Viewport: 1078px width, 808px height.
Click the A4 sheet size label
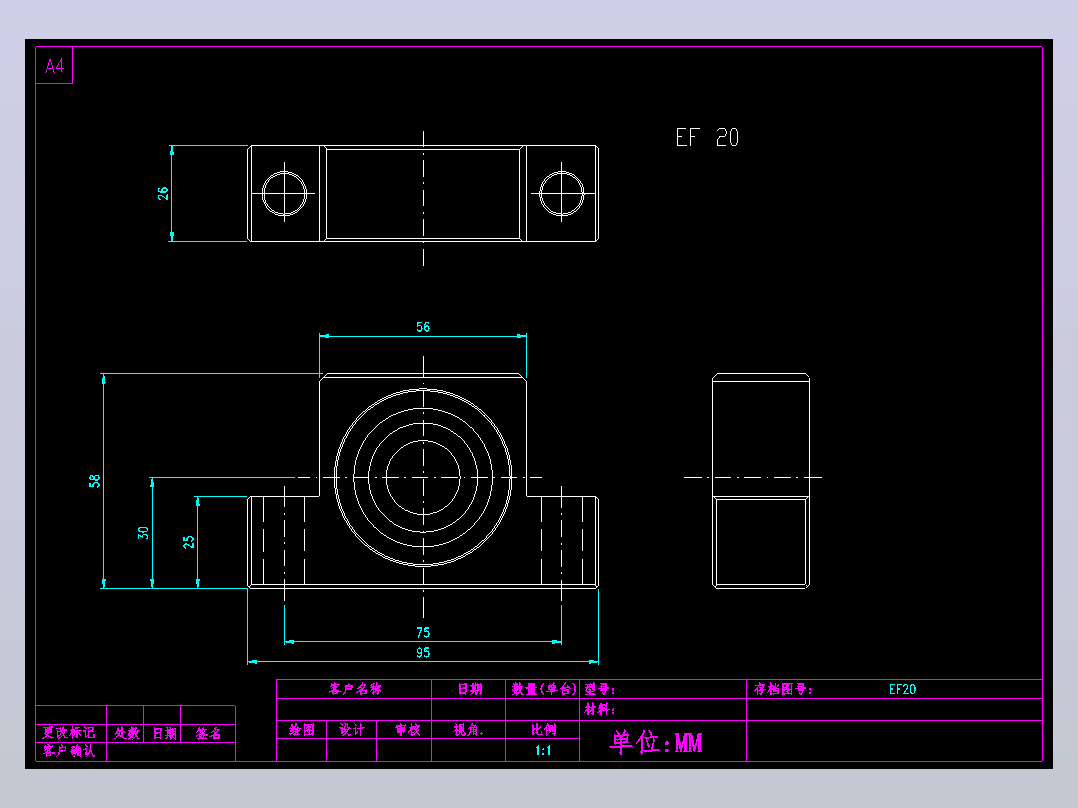pos(54,66)
